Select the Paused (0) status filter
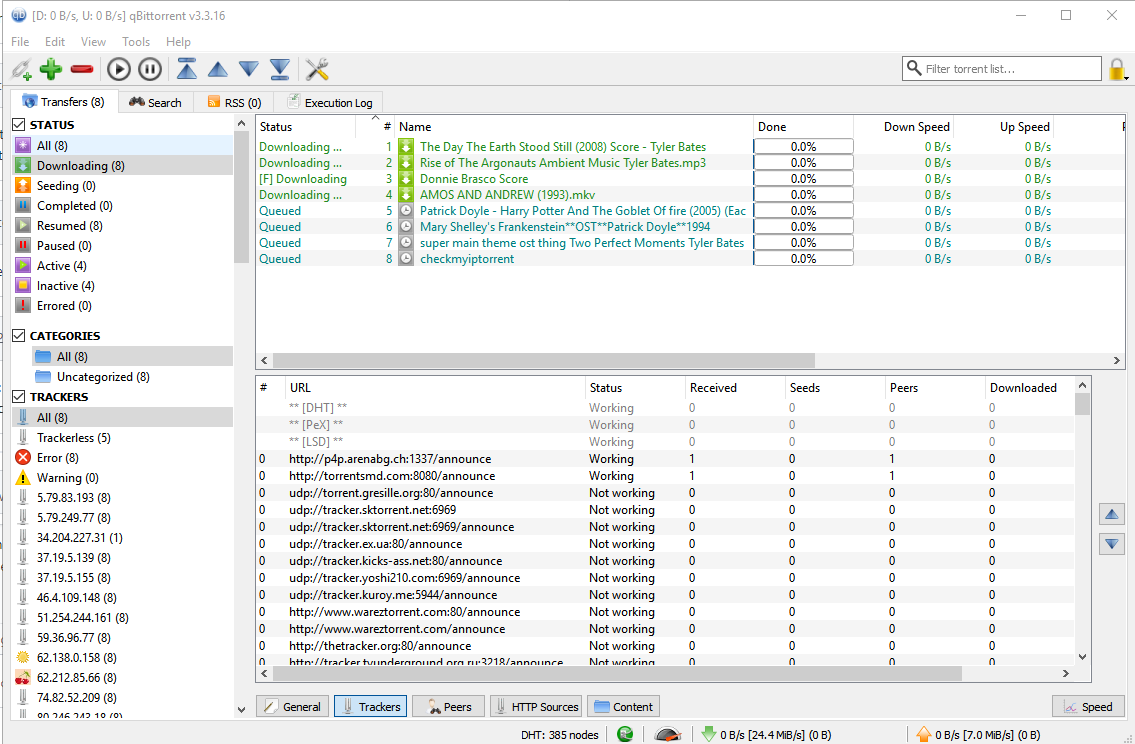The image size is (1135, 744). [x=123, y=246]
